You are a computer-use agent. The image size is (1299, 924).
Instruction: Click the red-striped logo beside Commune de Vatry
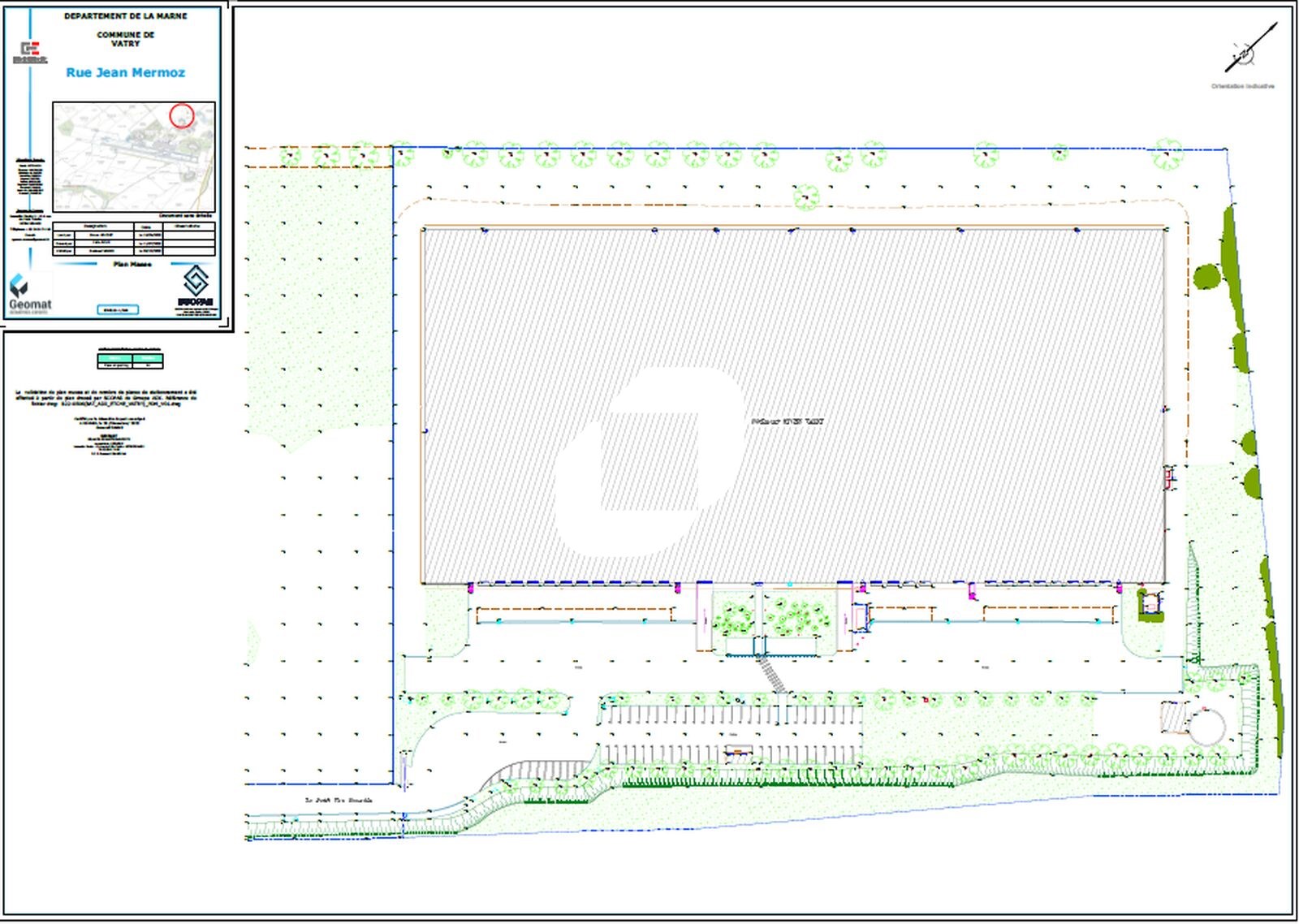coord(29,53)
